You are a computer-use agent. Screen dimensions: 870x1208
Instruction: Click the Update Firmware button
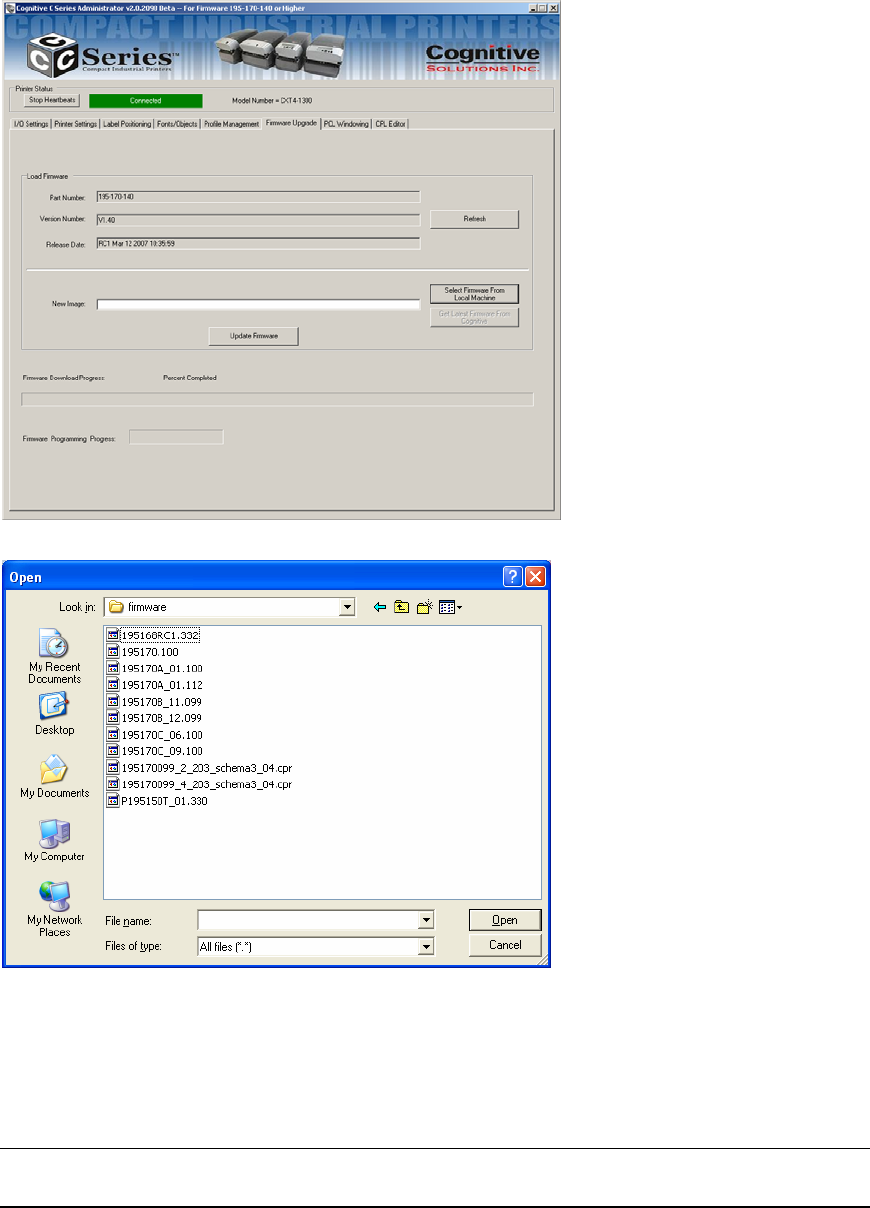pyautogui.click(x=253, y=337)
